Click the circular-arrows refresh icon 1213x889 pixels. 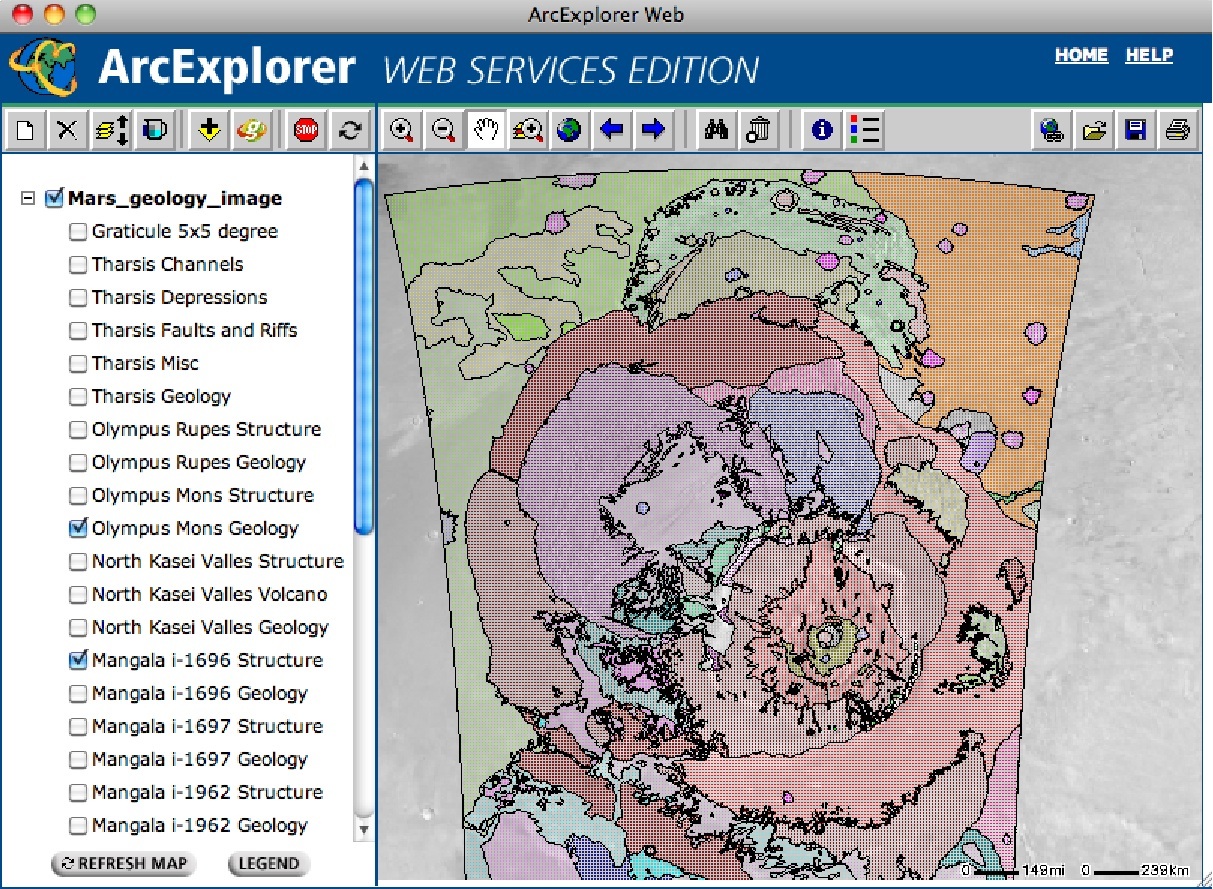click(x=350, y=130)
